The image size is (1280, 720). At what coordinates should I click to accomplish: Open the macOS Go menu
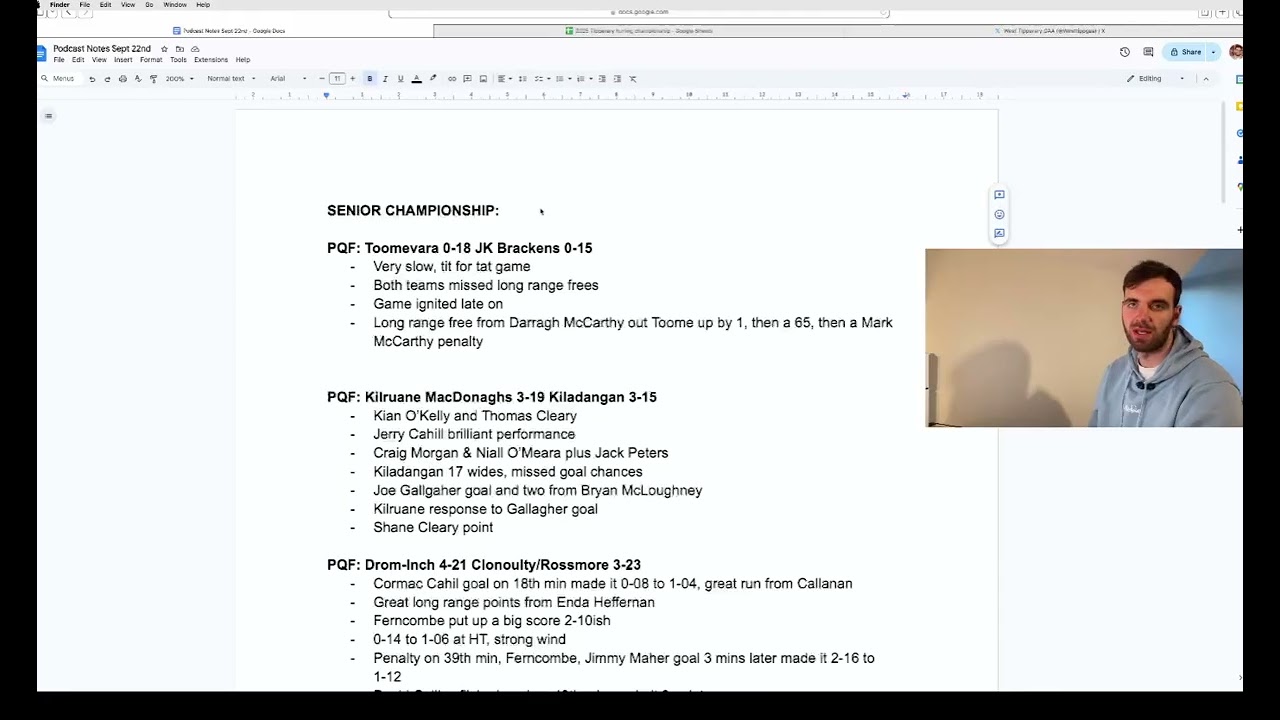pyautogui.click(x=149, y=5)
